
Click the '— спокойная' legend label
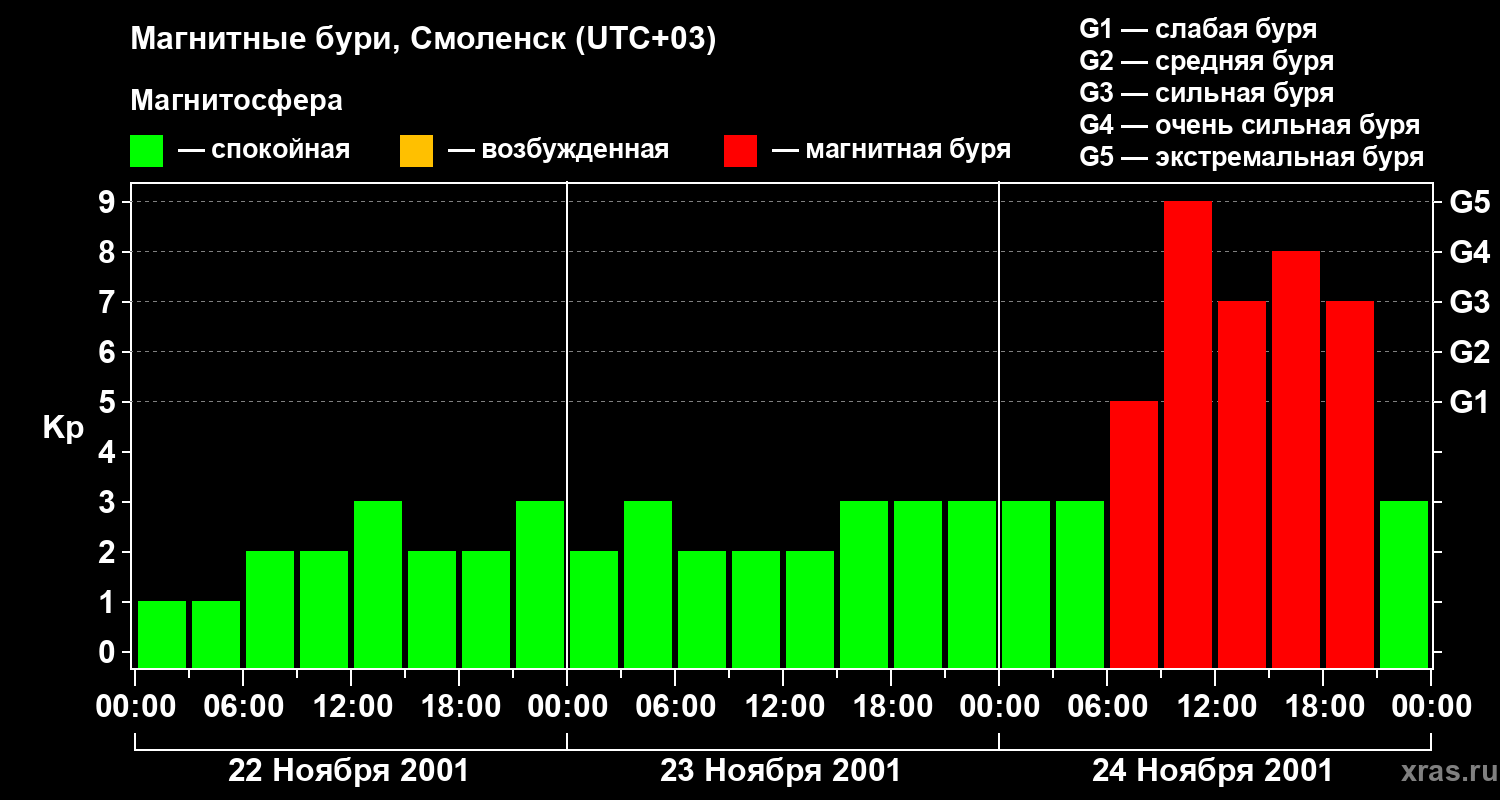(264, 150)
